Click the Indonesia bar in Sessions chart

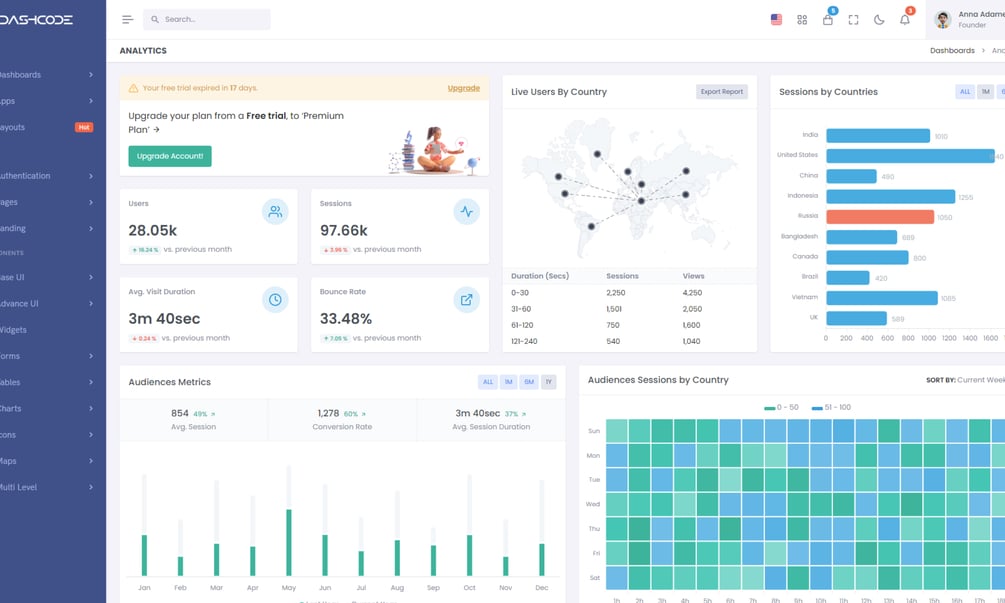pos(891,197)
